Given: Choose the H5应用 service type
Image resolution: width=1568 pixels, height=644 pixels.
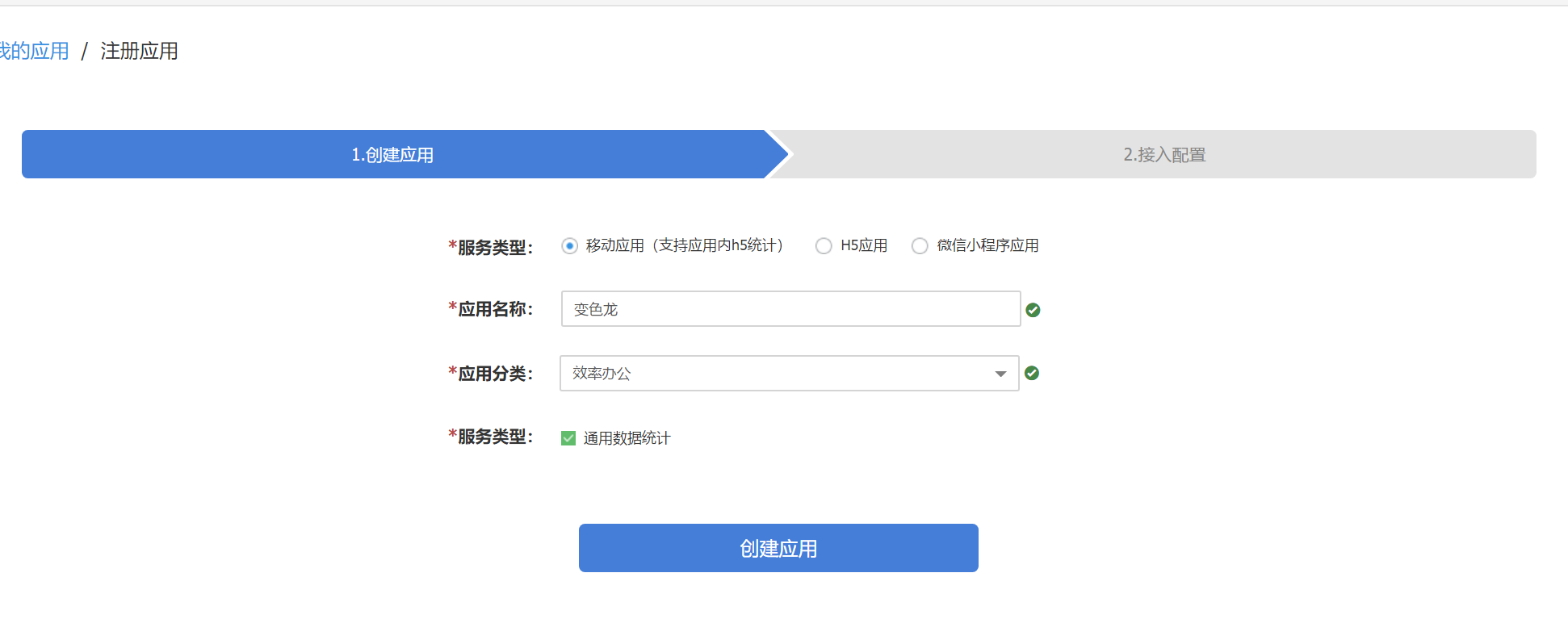Looking at the screenshot, I should click(824, 246).
